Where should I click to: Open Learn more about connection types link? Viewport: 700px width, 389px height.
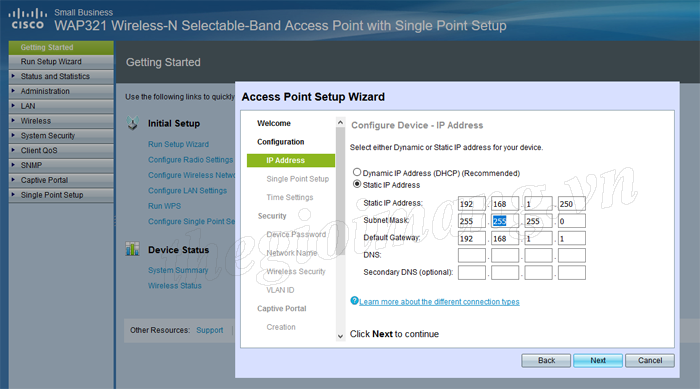[x=439, y=302]
